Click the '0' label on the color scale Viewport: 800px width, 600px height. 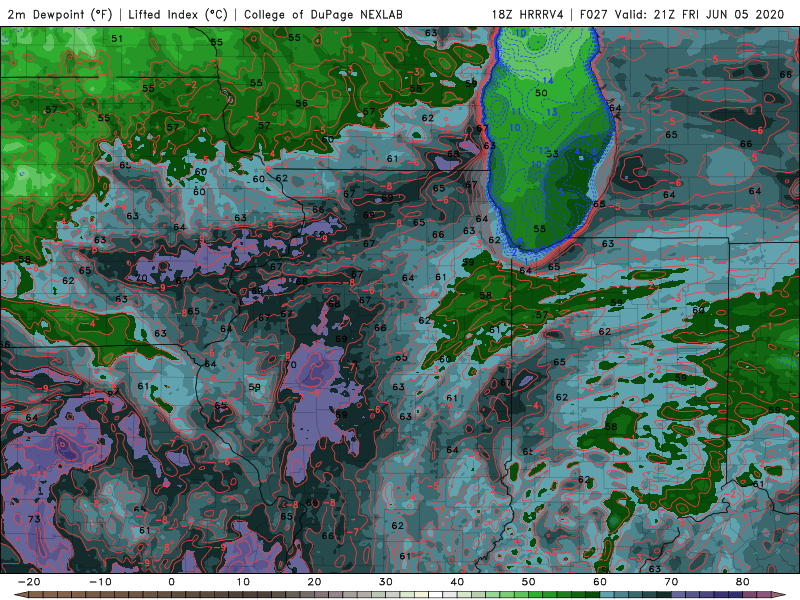pyautogui.click(x=171, y=582)
